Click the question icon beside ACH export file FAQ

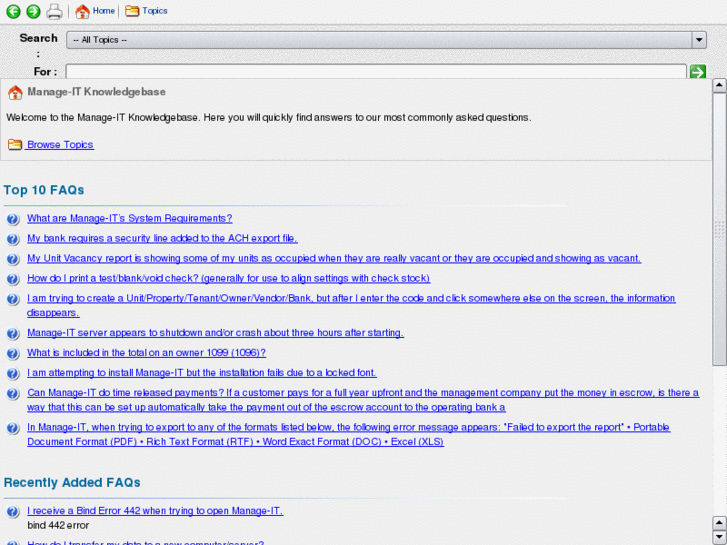[x=13, y=239]
